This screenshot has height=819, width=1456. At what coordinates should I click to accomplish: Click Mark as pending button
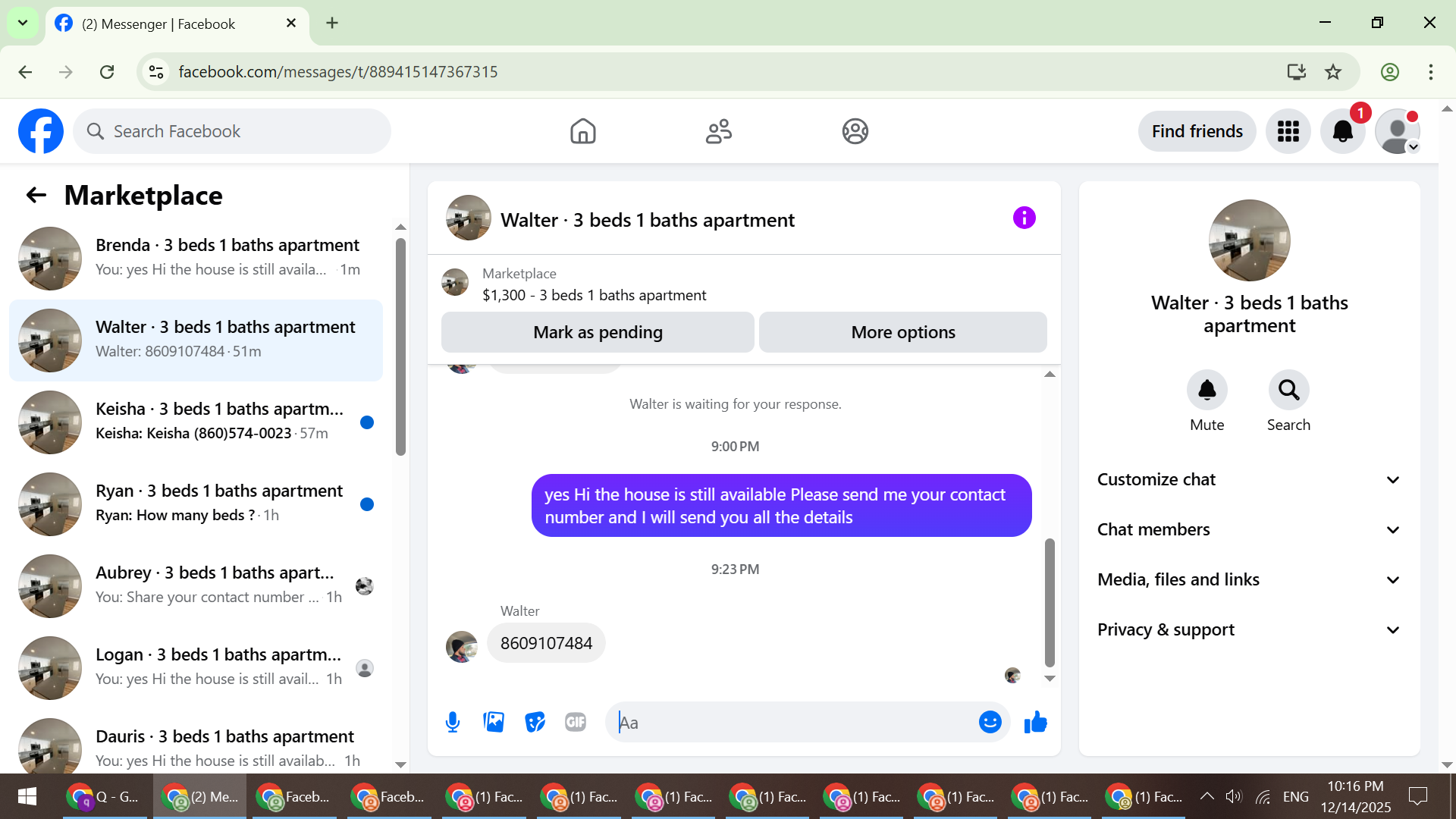pyautogui.click(x=598, y=332)
